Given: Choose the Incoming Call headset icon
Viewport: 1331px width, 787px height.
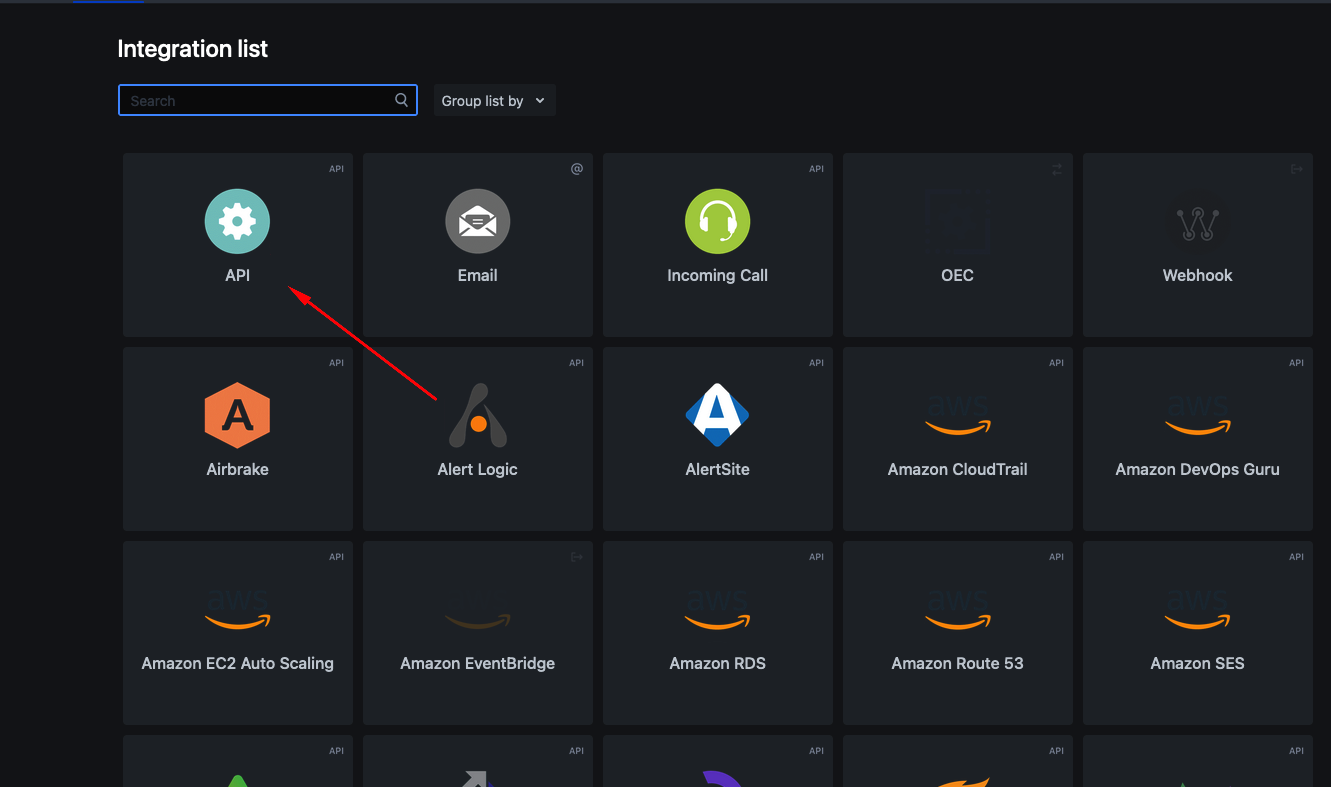Looking at the screenshot, I should click(x=718, y=221).
